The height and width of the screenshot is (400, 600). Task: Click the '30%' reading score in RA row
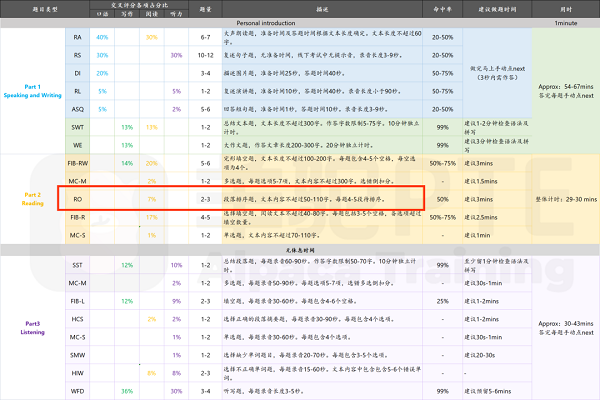click(152, 37)
